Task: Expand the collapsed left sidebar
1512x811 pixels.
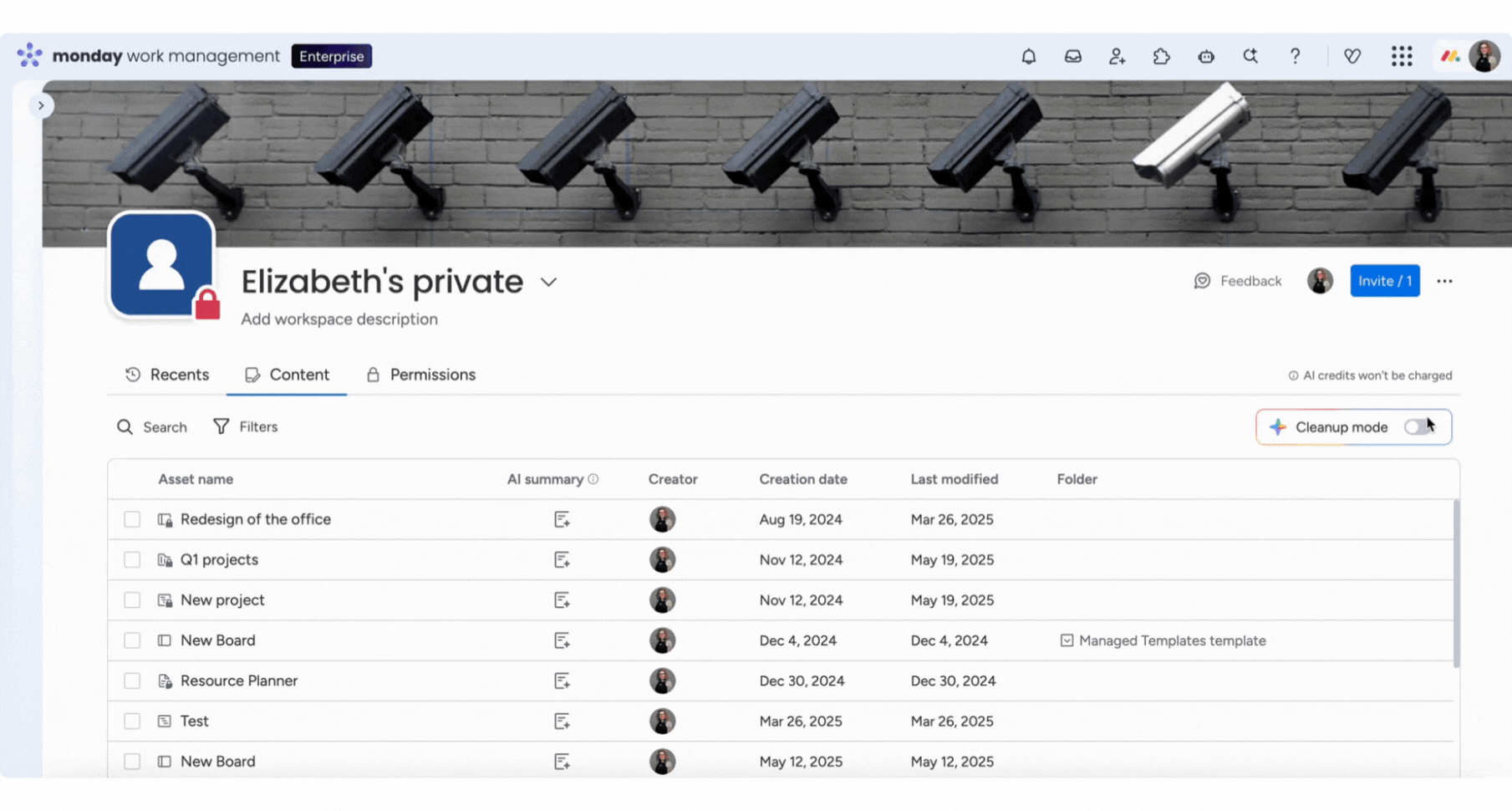Action: point(40,105)
